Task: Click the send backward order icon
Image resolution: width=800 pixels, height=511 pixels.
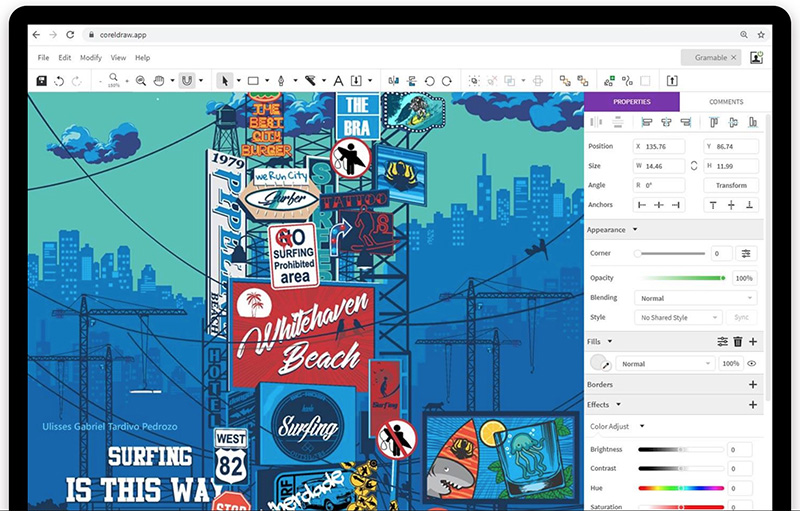Action: click(583, 81)
